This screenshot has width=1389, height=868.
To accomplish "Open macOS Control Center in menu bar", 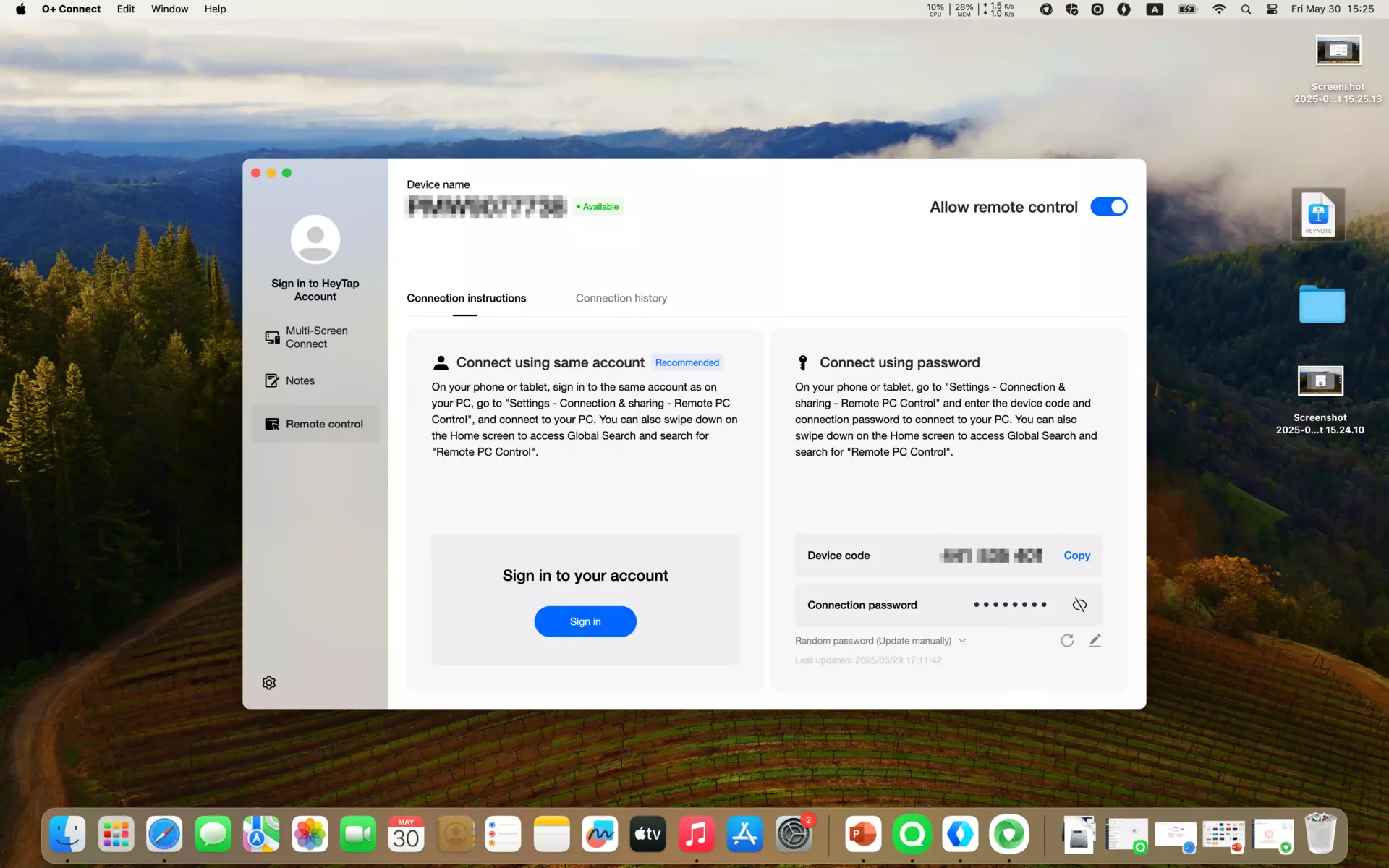I will click(x=1272, y=9).
